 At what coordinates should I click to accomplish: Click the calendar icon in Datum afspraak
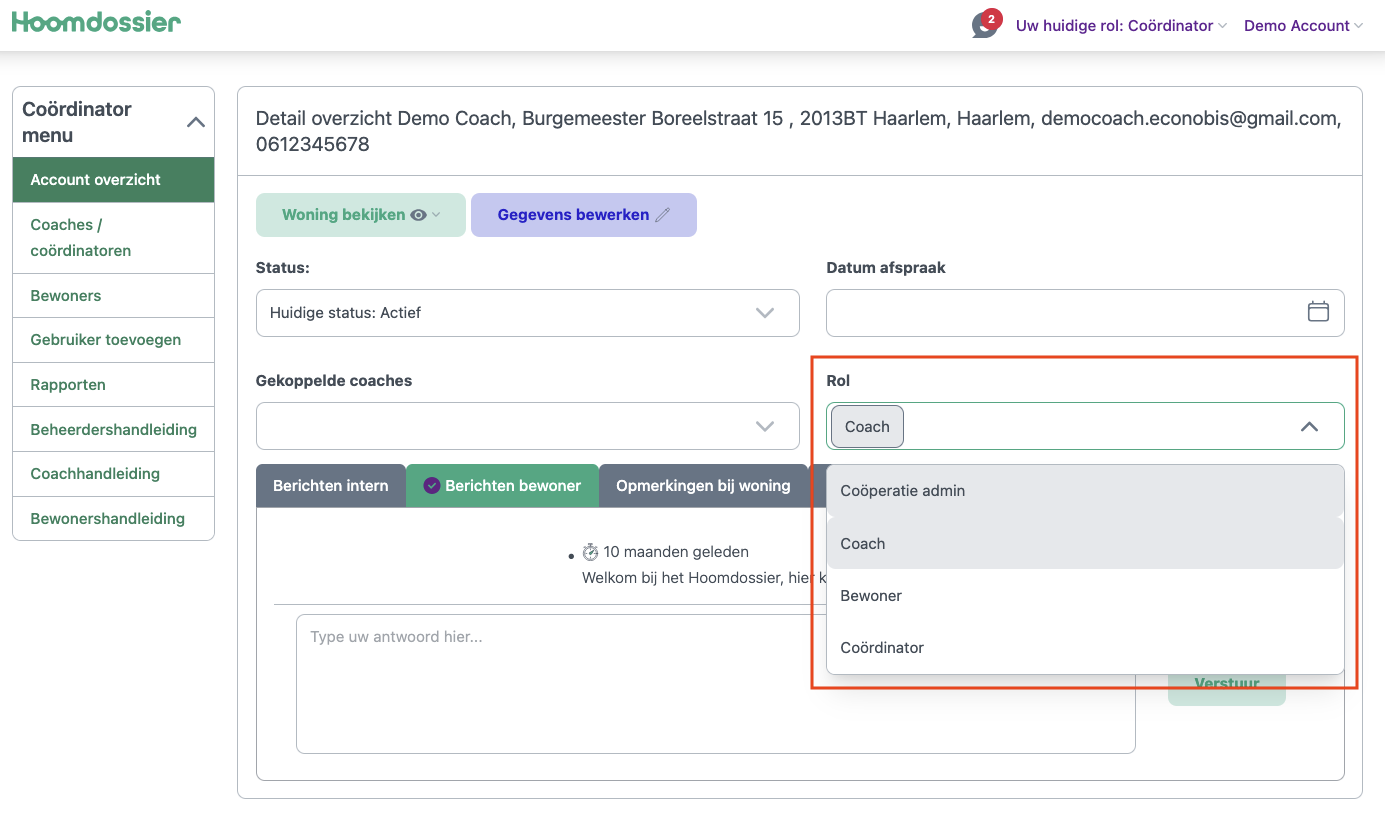coord(1318,312)
